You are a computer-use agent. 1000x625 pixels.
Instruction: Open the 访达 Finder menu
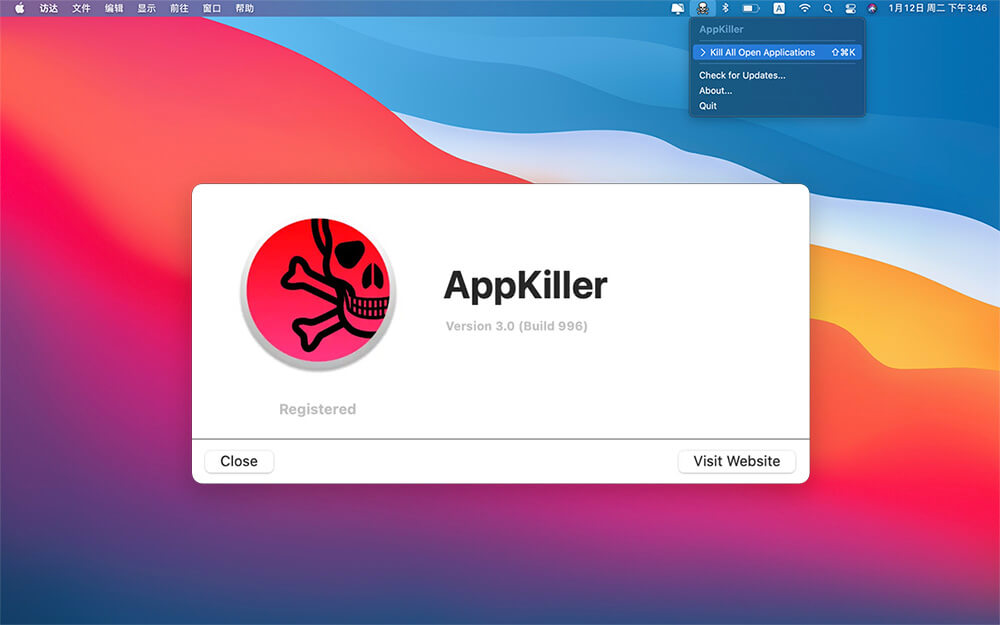[x=48, y=8]
